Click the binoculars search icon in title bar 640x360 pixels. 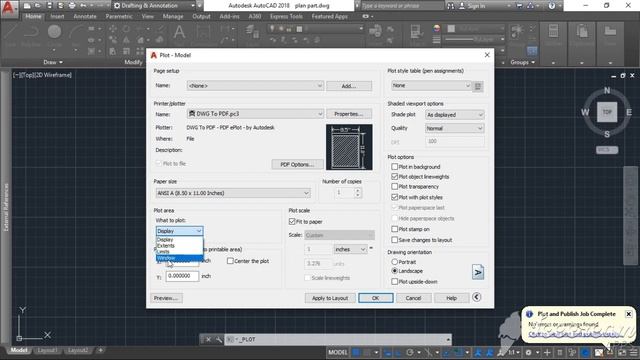click(x=451, y=6)
